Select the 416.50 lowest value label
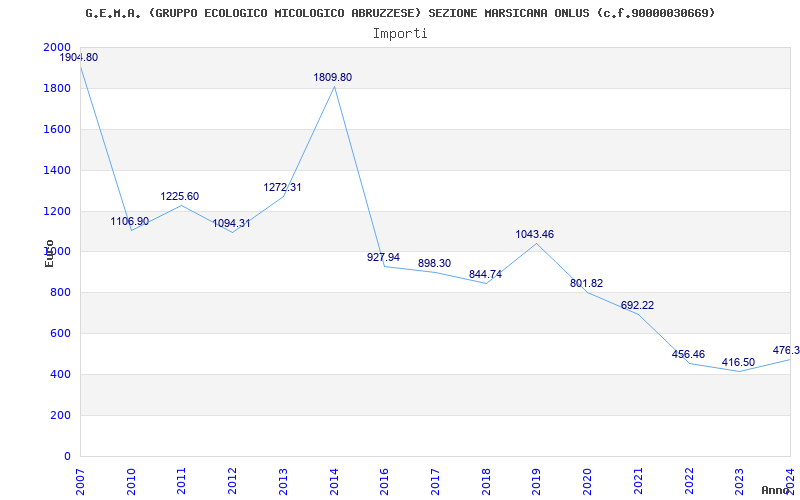 738,362
